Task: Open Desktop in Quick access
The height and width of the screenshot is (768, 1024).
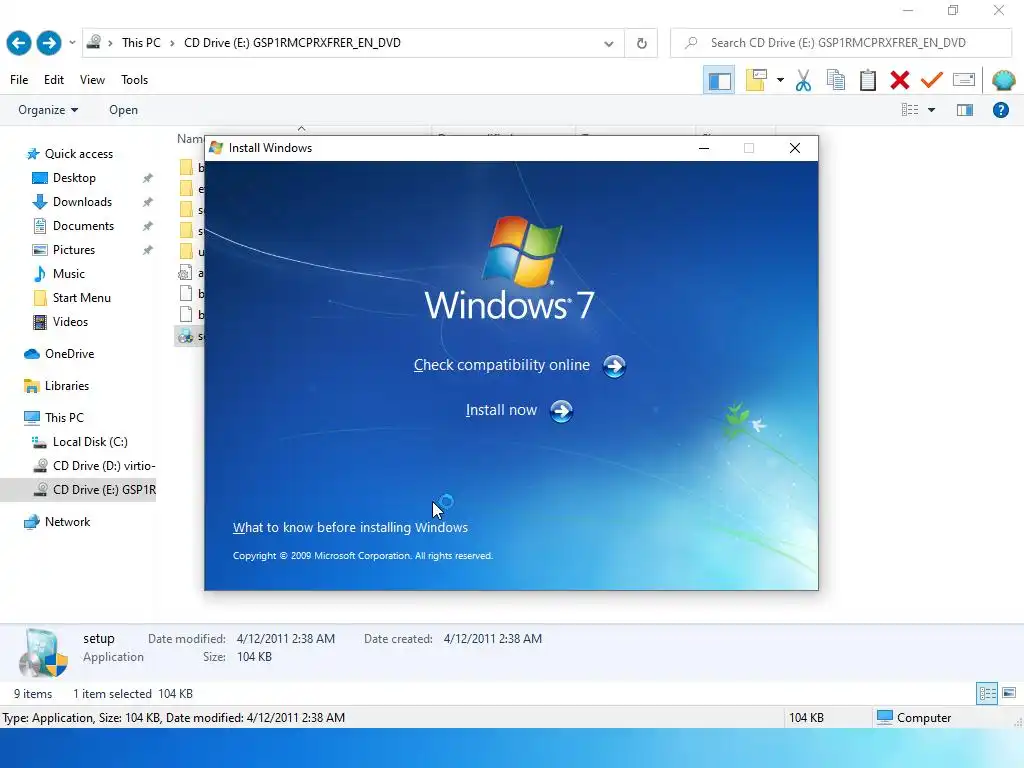Action: pos(74,178)
